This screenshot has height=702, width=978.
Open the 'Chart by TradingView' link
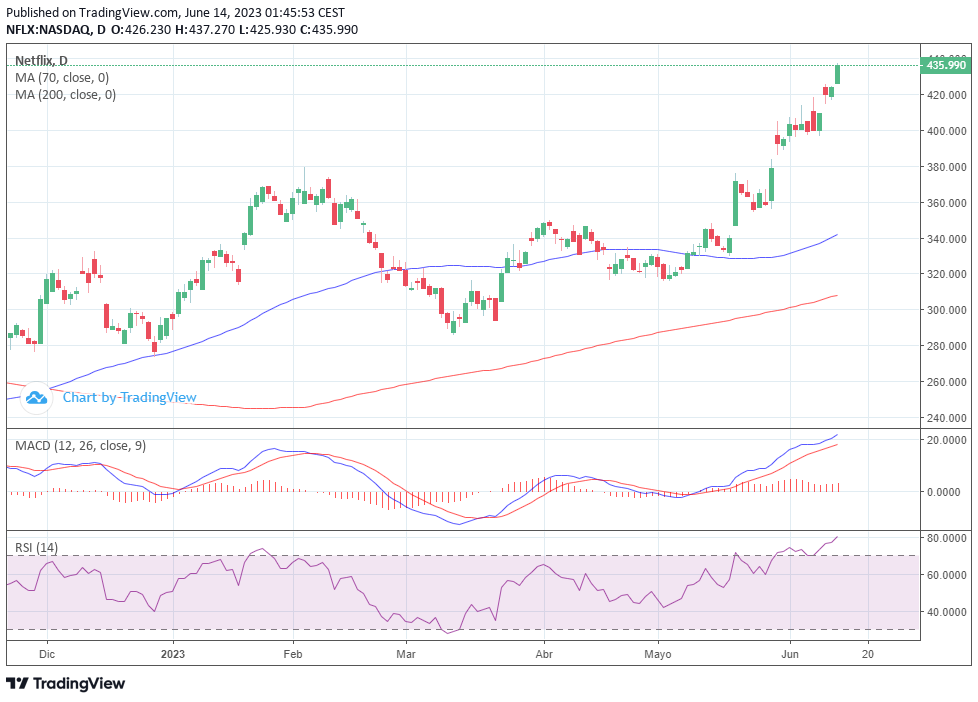[129, 397]
